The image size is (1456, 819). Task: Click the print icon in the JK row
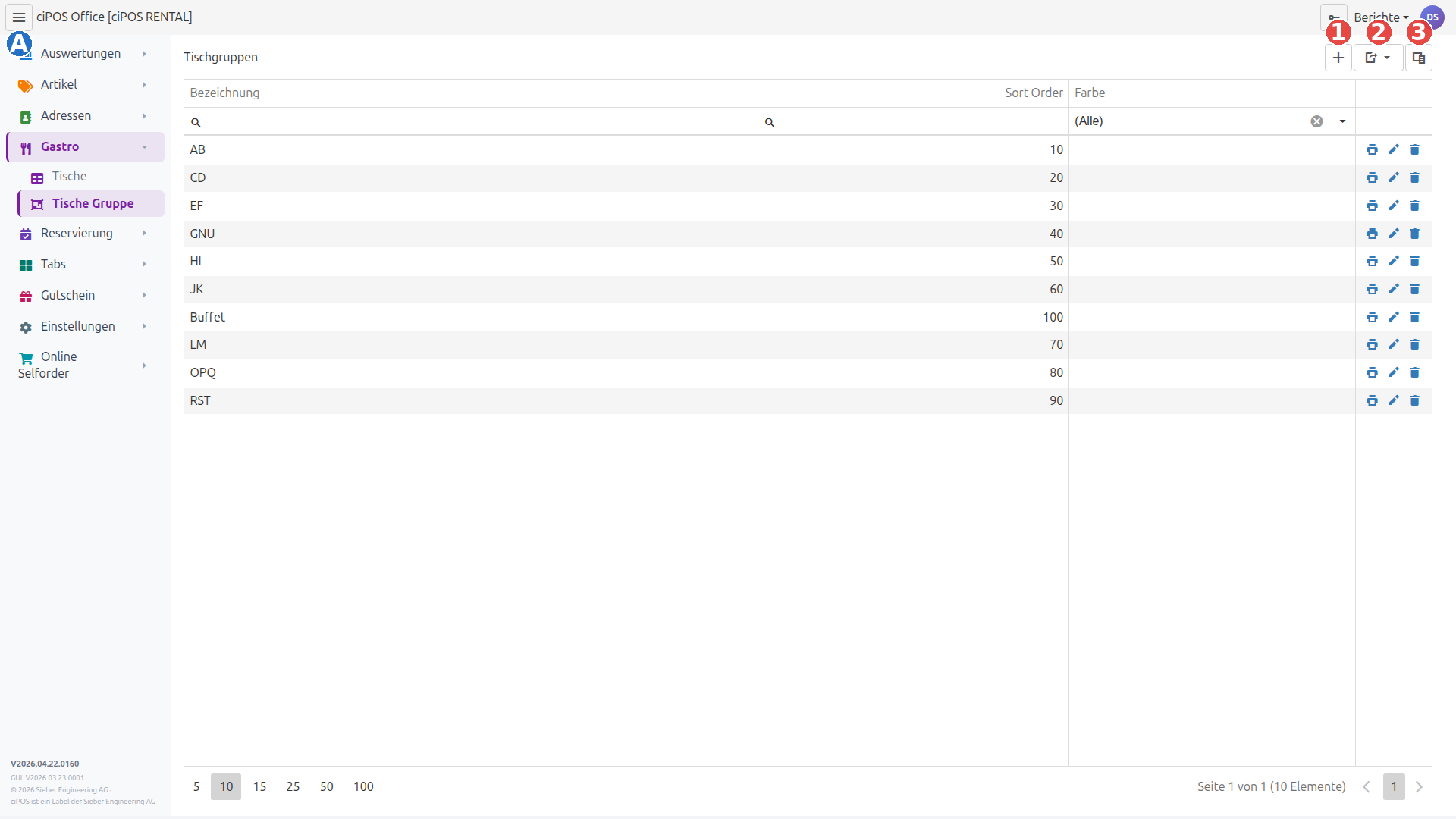point(1372,289)
